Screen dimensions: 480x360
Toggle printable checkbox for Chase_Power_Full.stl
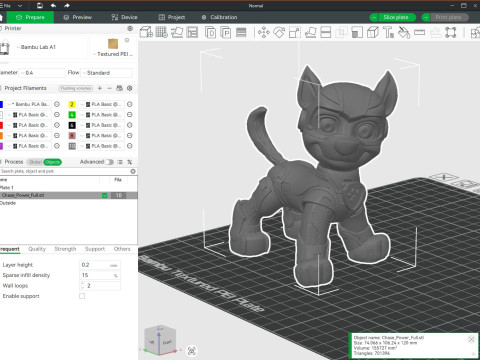click(x=105, y=195)
